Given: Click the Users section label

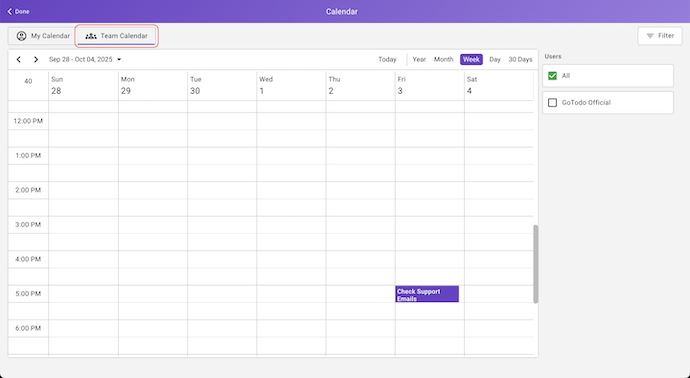Looking at the screenshot, I should point(553,56).
